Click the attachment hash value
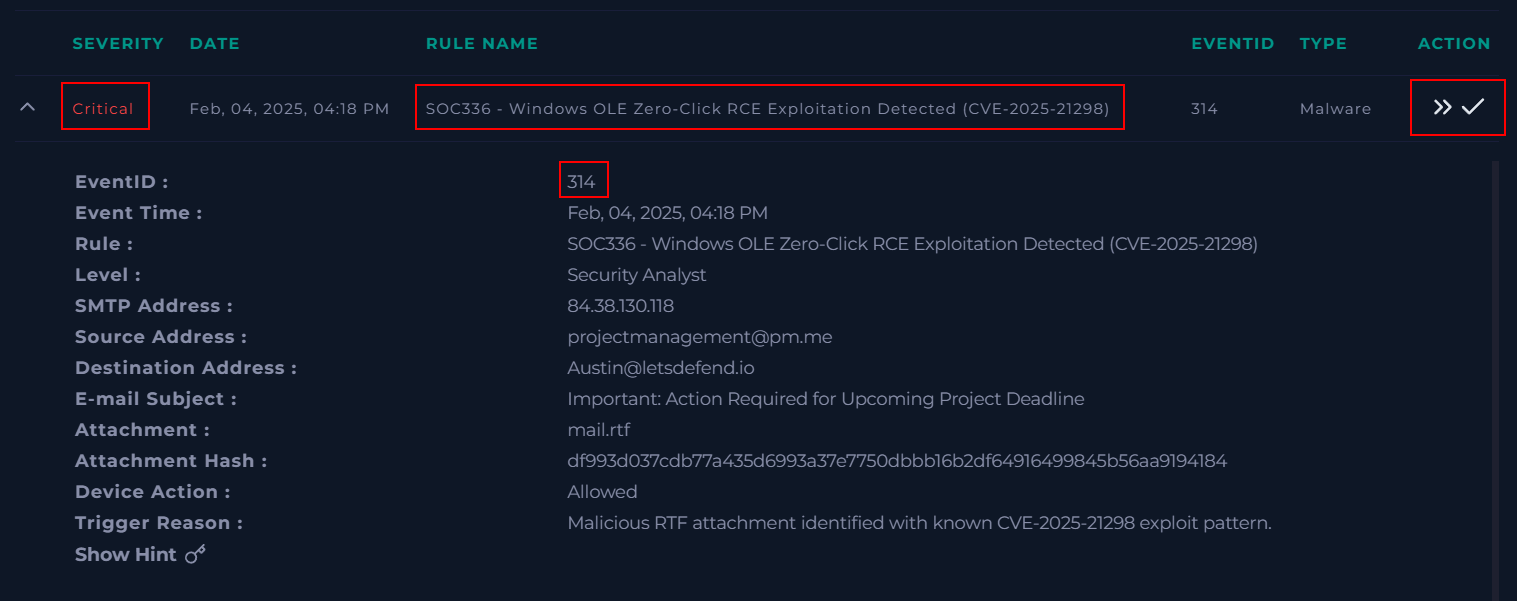 [897, 461]
